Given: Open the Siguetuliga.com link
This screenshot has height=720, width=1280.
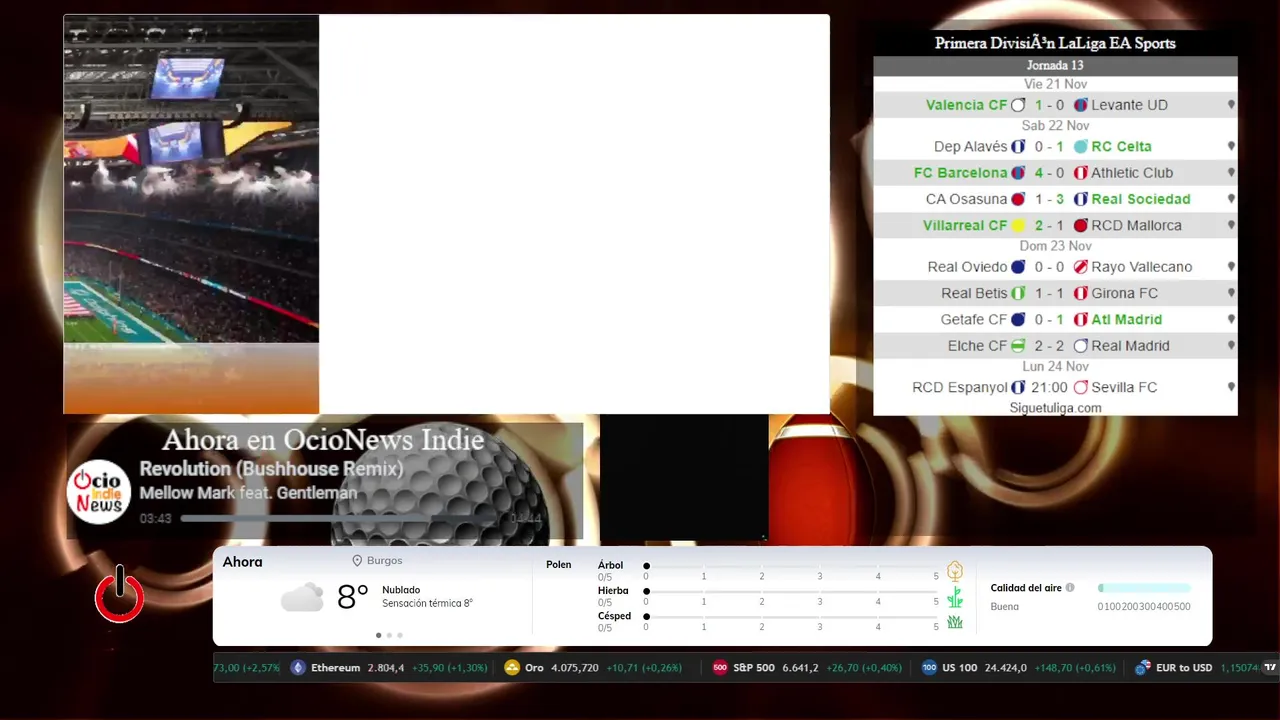Looking at the screenshot, I should pos(1055,408).
